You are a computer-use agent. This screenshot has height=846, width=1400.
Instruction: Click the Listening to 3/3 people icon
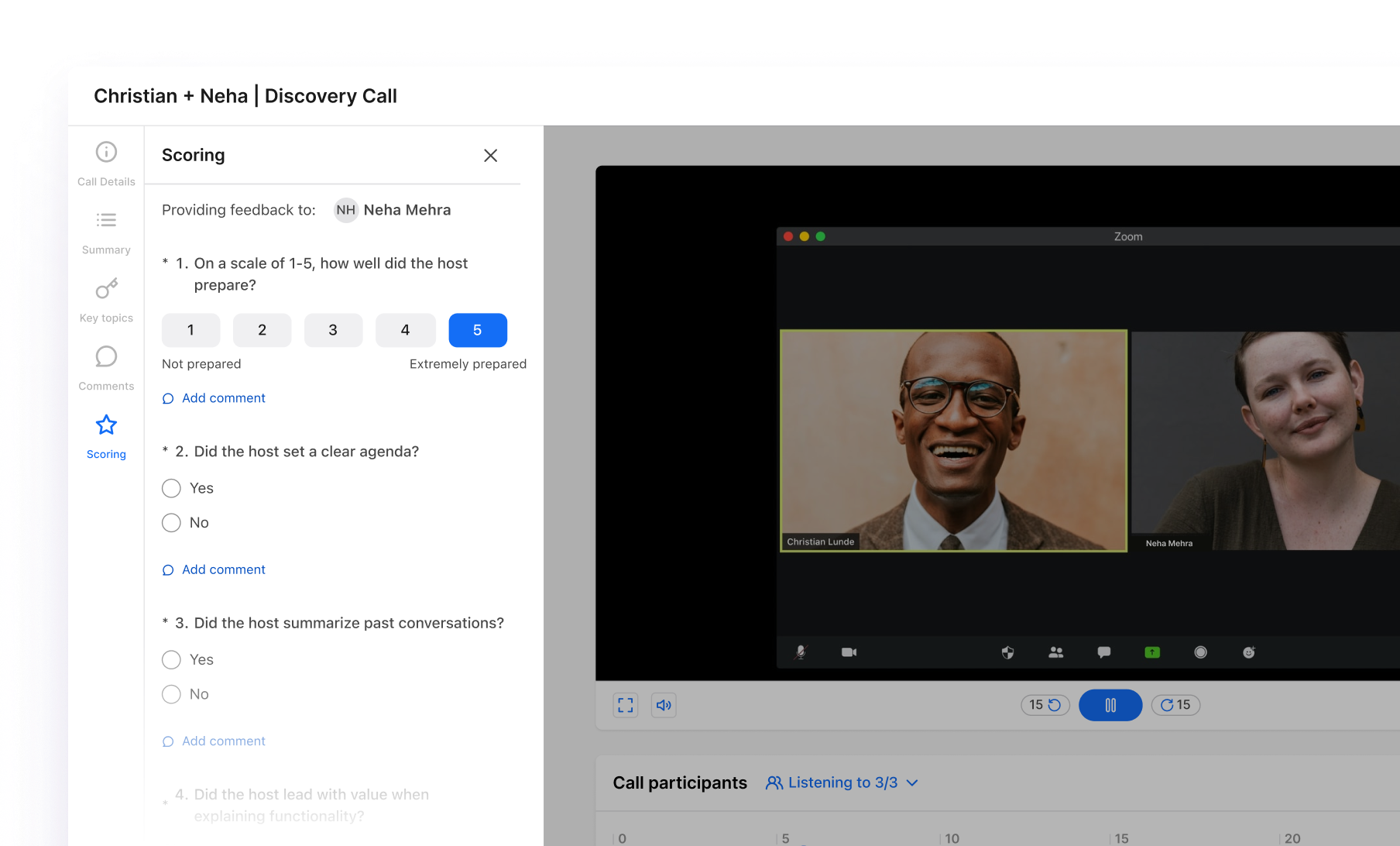pyautogui.click(x=774, y=783)
